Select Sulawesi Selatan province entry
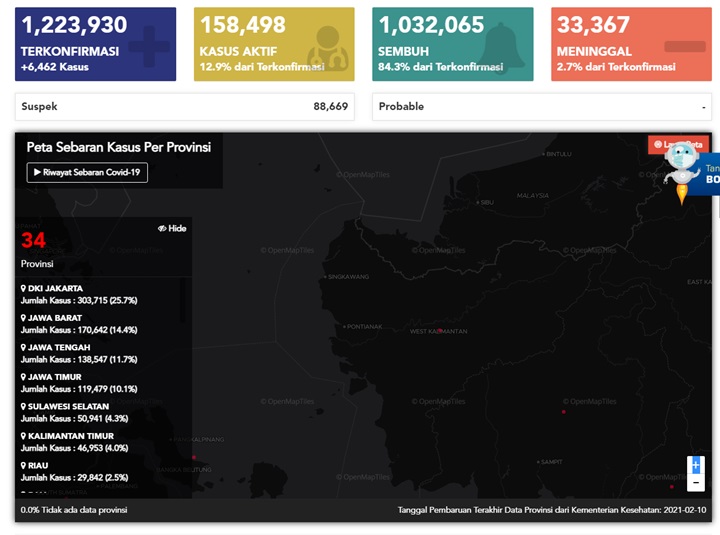This screenshot has height=535, width=720. 74,412
